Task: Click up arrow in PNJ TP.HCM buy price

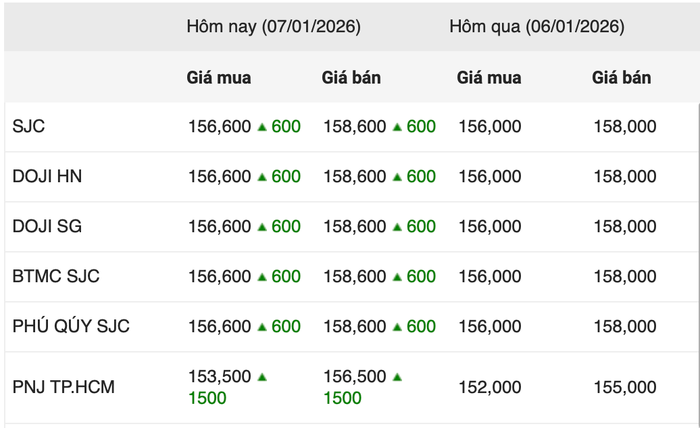Action: (262, 377)
